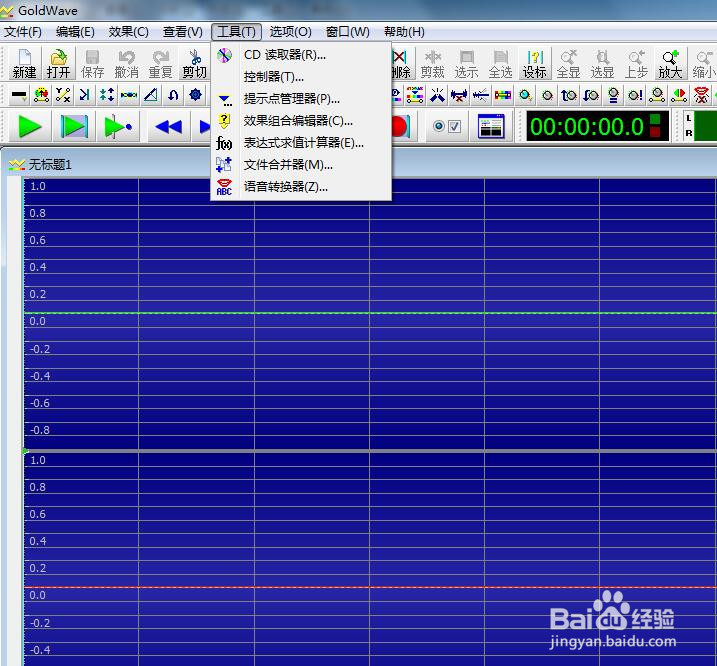This screenshot has width=717, height=666.
Task: Click the 保存 (Save) toolbar icon
Action: [92, 64]
